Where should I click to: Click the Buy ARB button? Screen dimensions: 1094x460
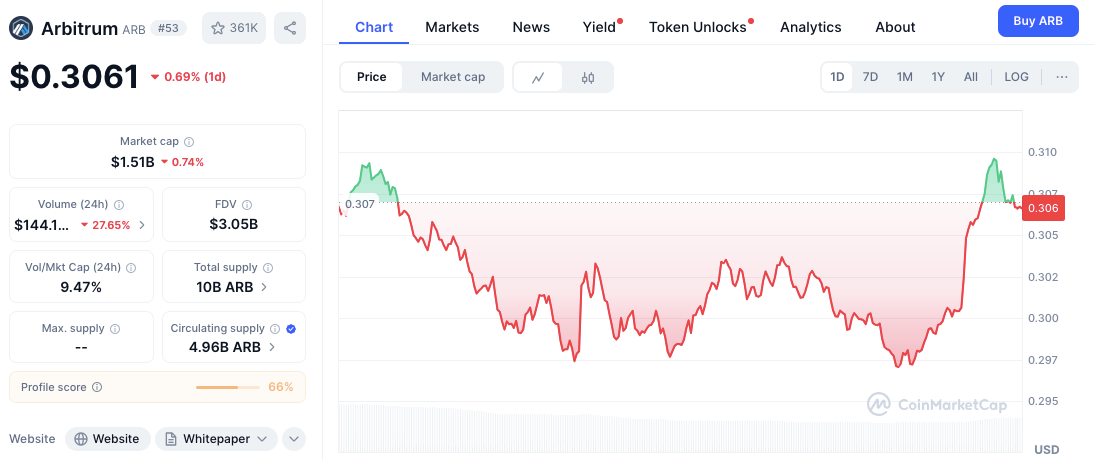tap(1038, 20)
